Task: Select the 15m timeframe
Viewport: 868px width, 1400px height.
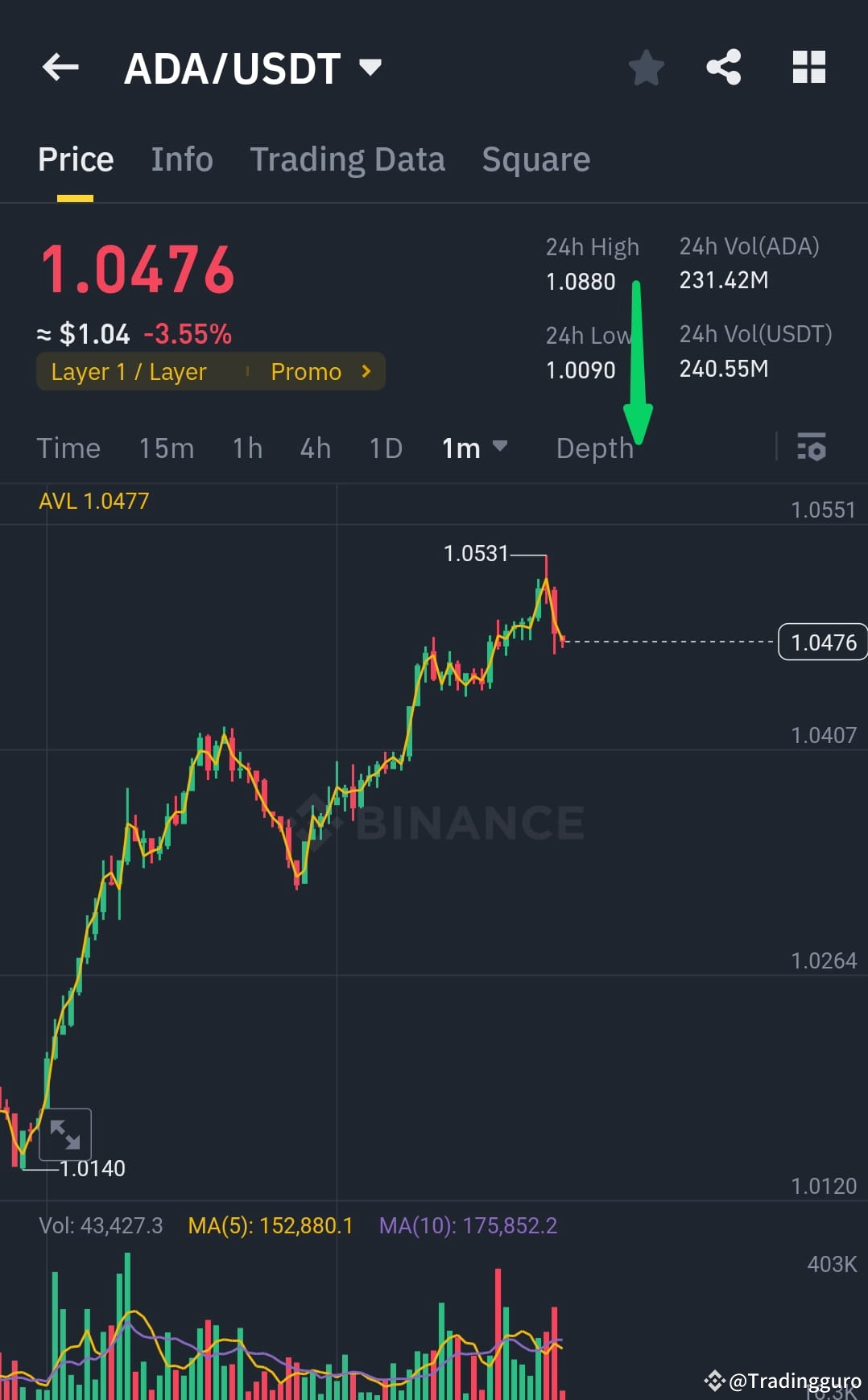Action: tap(166, 448)
